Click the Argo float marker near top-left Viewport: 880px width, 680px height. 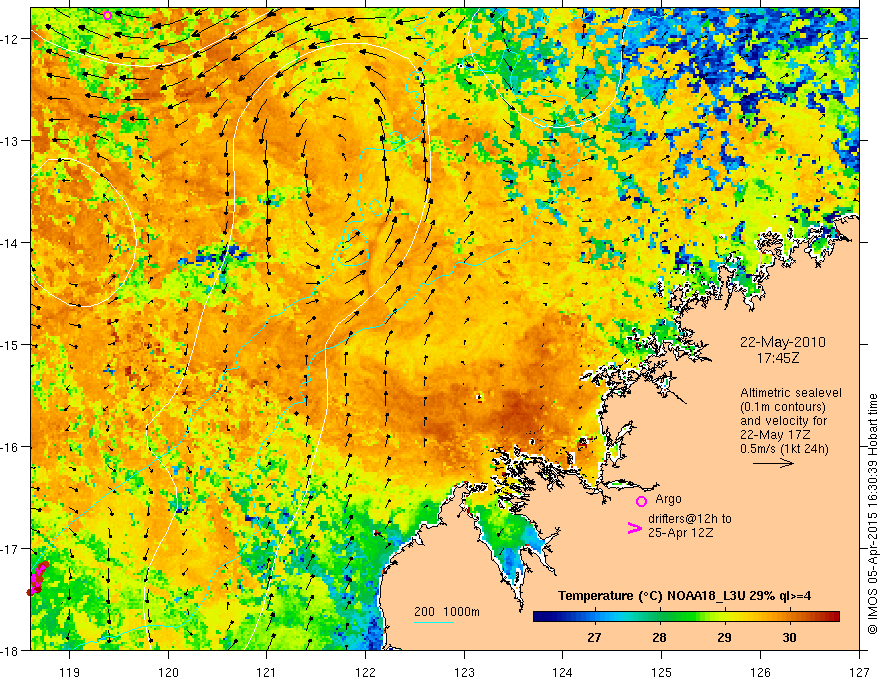(x=108, y=15)
